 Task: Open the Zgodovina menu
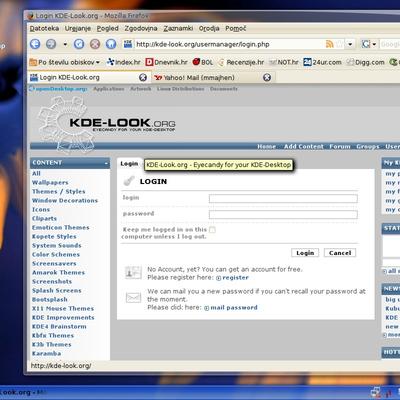click(x=141, y=28)
